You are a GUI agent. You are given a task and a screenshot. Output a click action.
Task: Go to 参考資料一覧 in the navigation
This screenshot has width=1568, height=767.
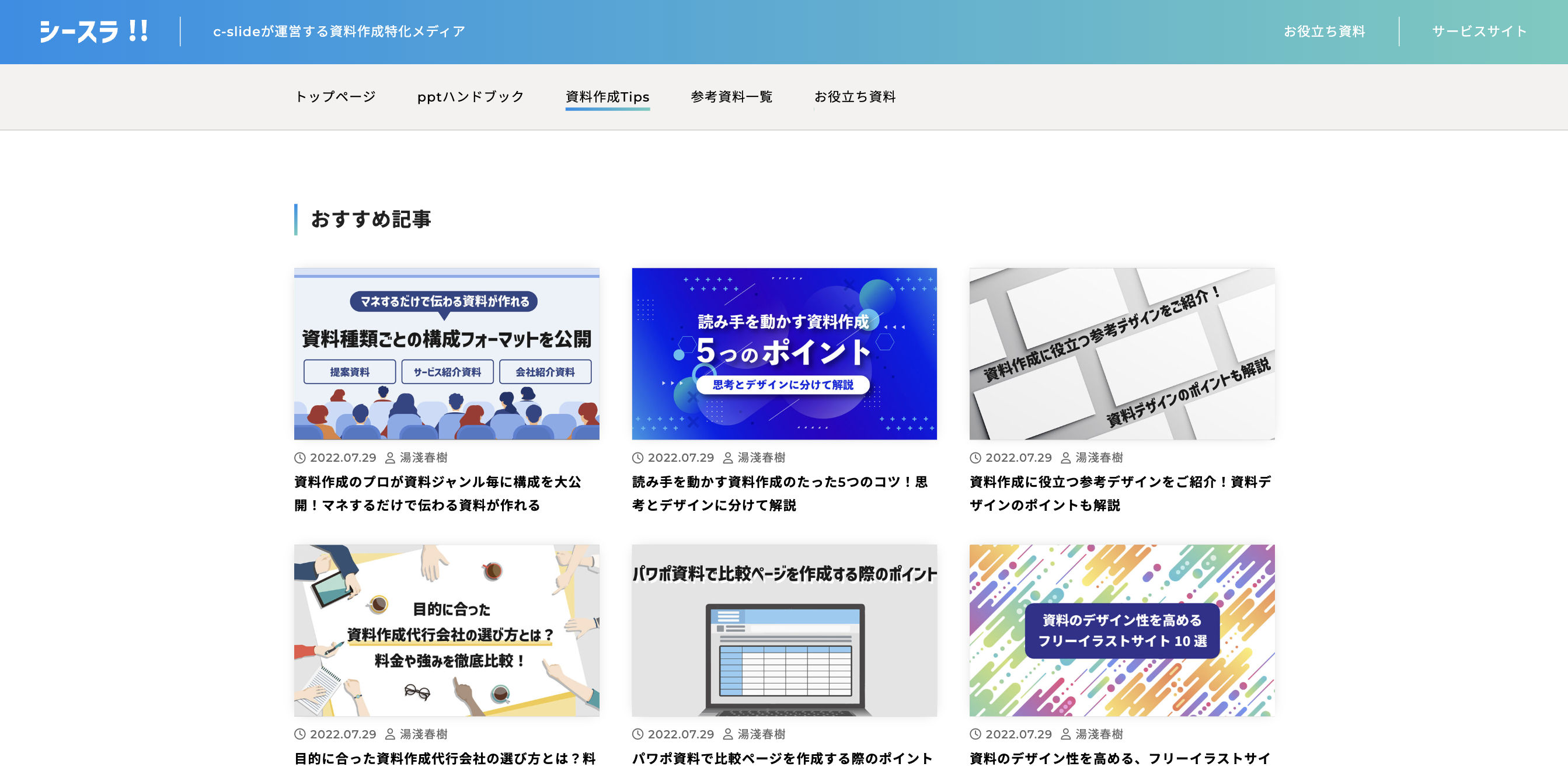coord(731,97)
